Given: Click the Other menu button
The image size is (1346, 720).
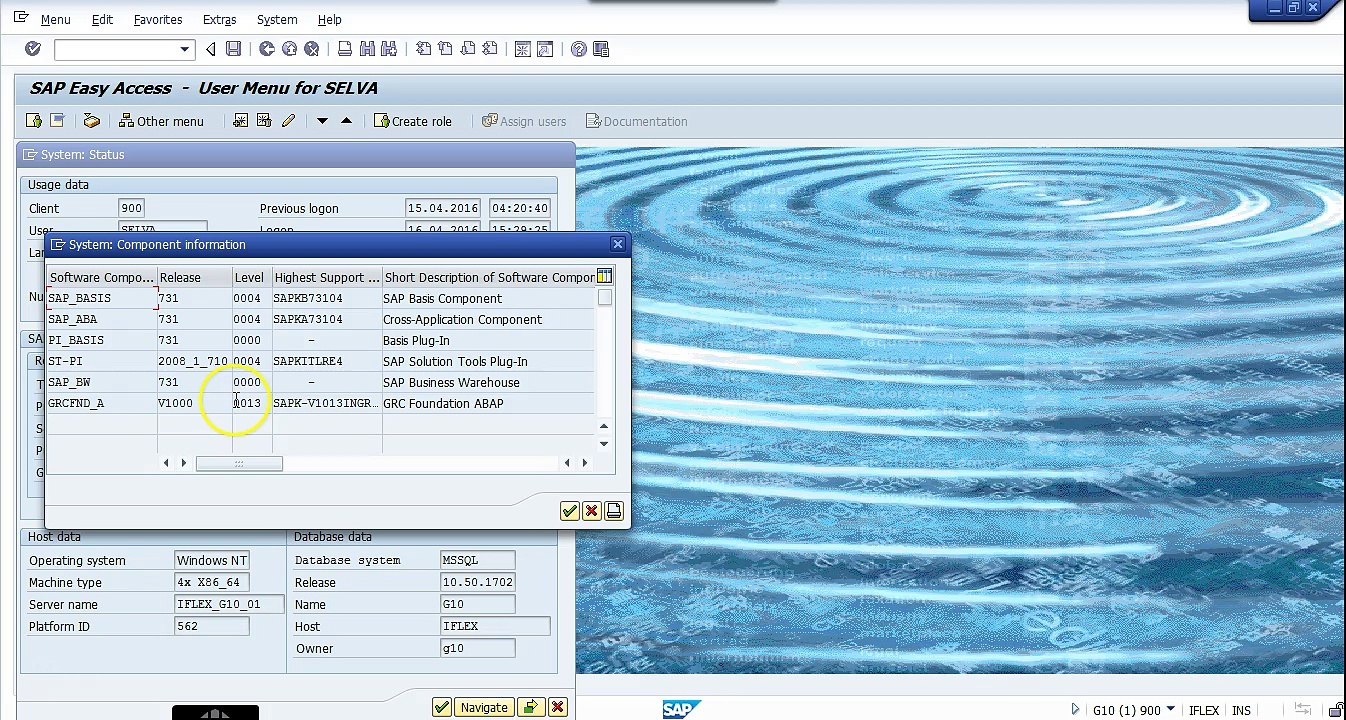Looking at the screenshot, I should pos(161,121).
